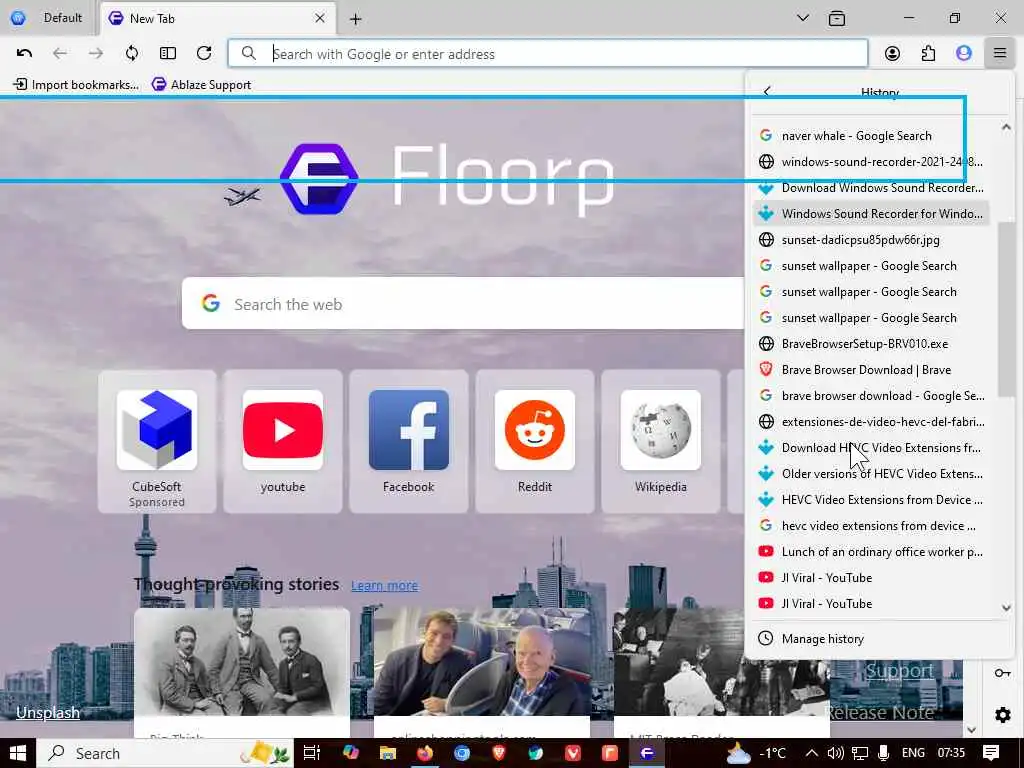The image size is (1024, 768).
Task: Click Manage history
Action: 879,639
